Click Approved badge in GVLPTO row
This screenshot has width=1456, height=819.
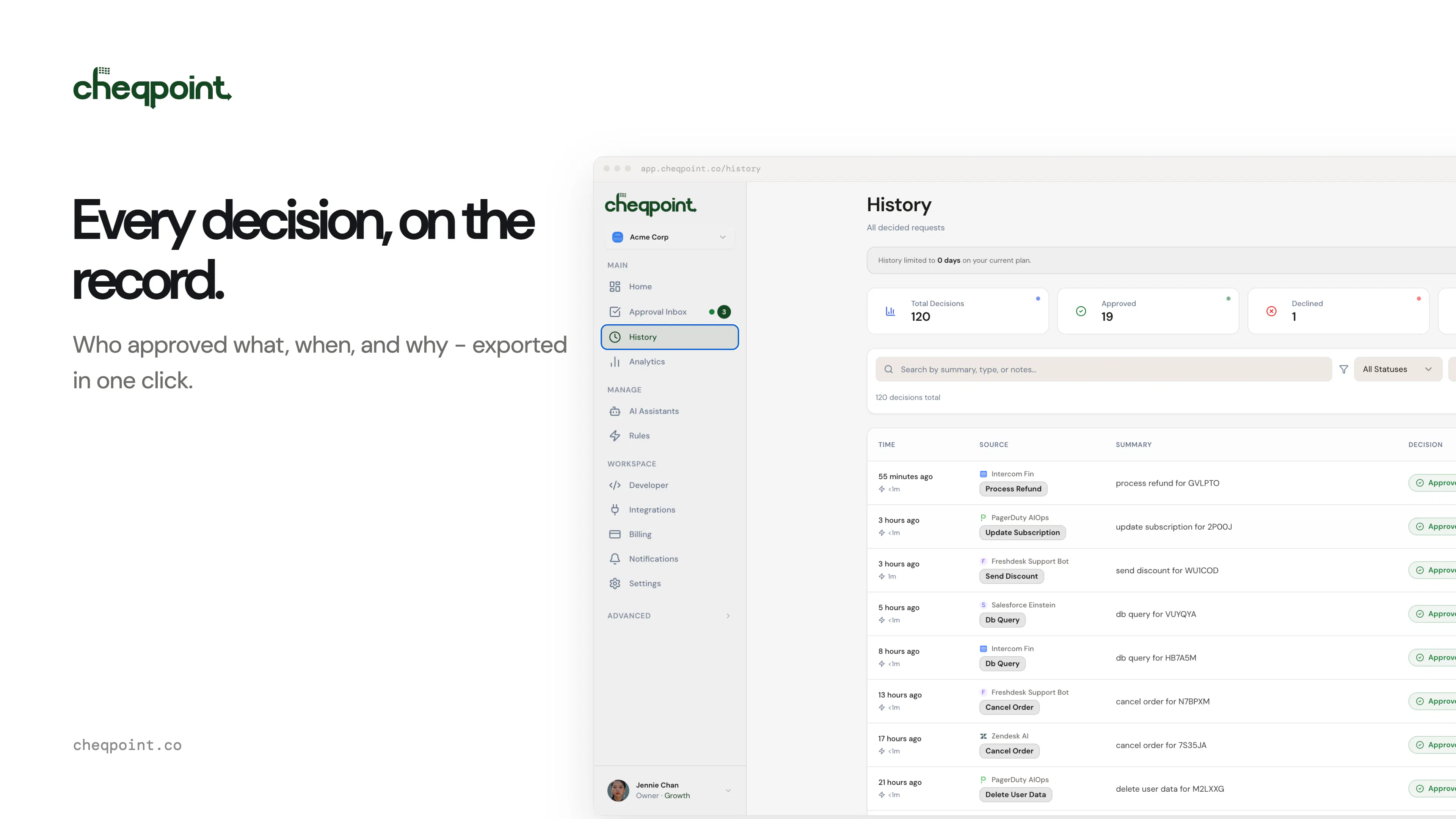click(x=1433, y=483)
